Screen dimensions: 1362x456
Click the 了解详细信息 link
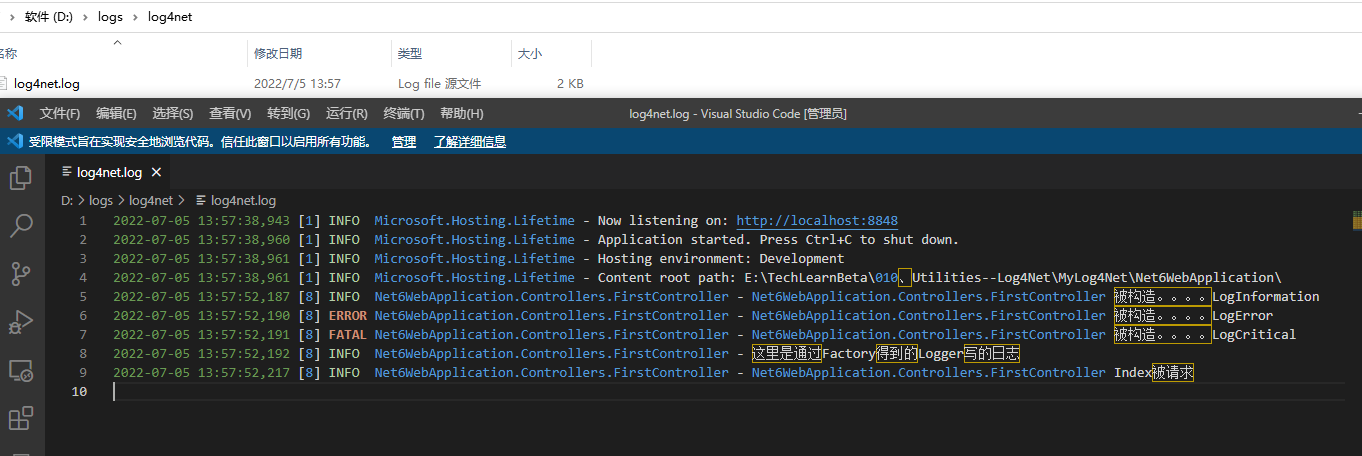pyautogui.click(x=470, y=142)
